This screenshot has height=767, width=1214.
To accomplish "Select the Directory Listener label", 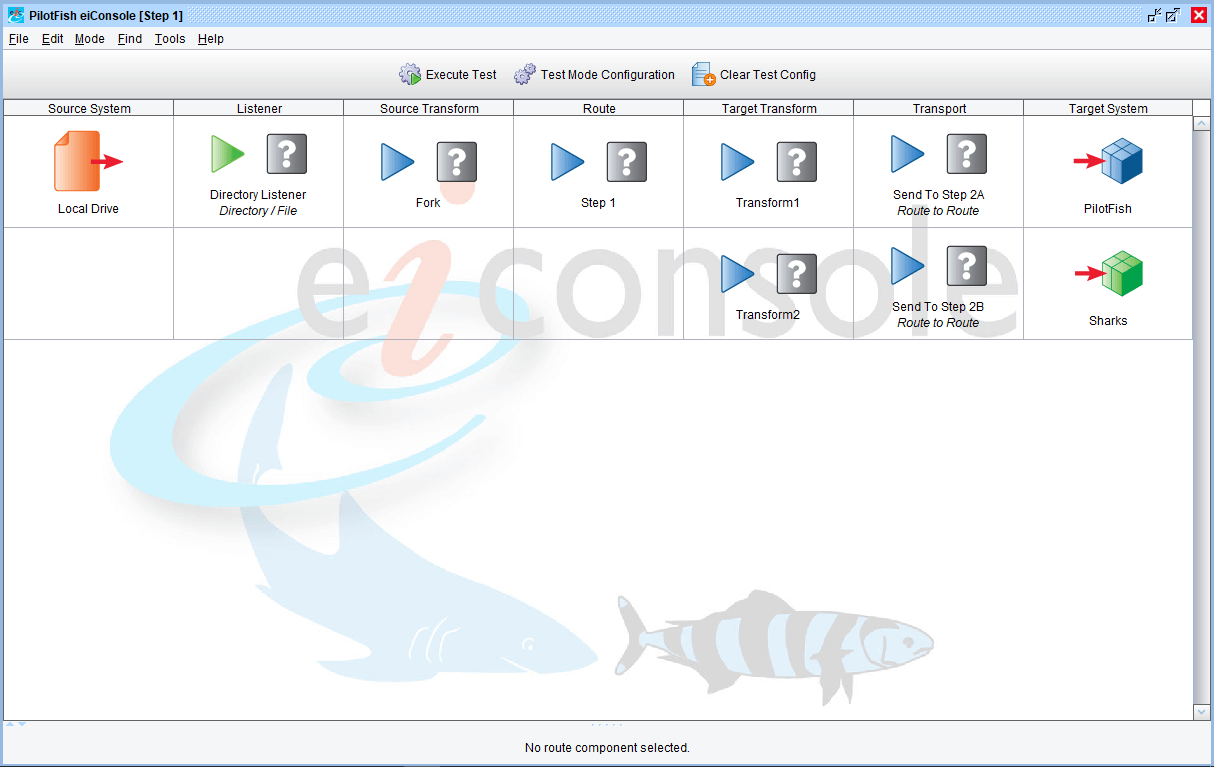I will tap(258, 195).
